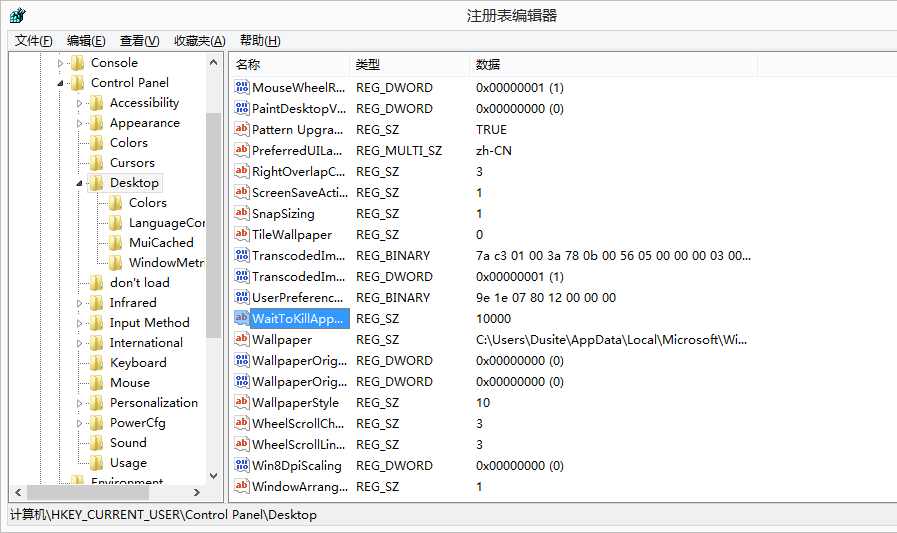Expand the Console tree node
This screenshot has height=533, width=897.
60,63
